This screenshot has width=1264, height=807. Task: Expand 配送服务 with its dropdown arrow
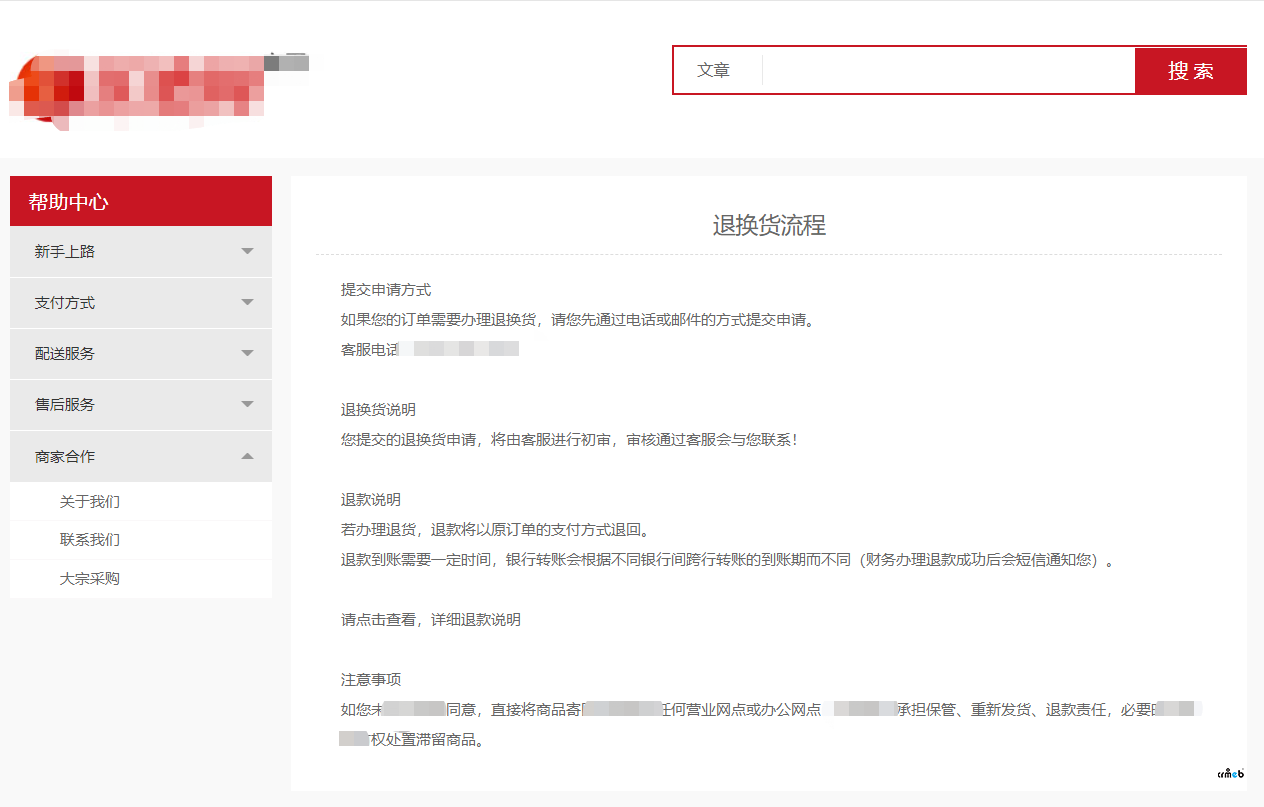pyautogui.click(x=247, y=354)
